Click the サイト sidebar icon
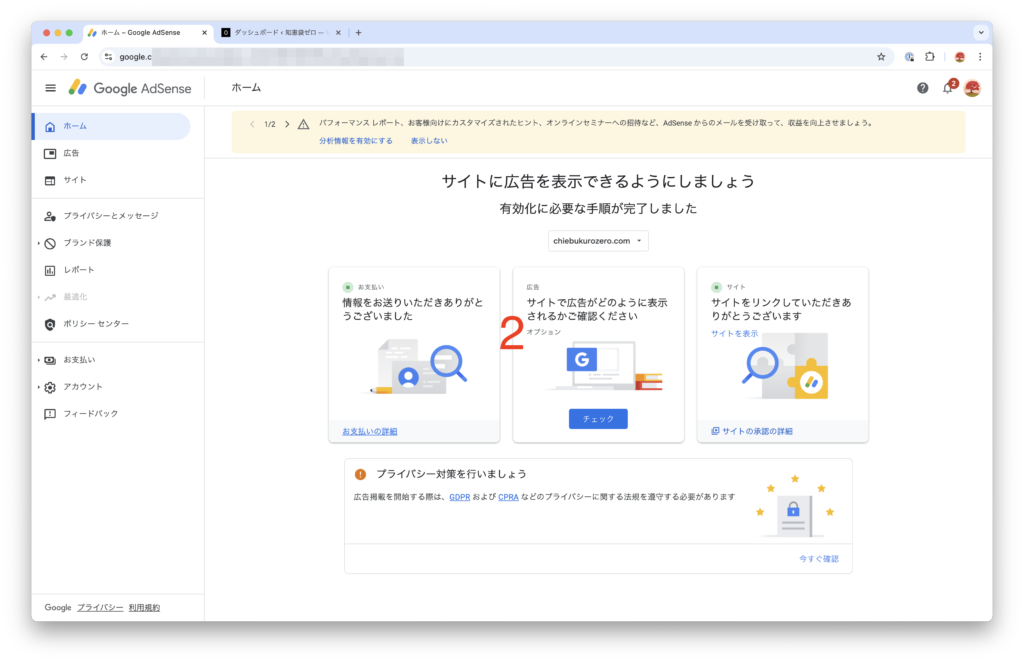The height and width of the screenshot is (663, 1024). (x=50, y=180)
